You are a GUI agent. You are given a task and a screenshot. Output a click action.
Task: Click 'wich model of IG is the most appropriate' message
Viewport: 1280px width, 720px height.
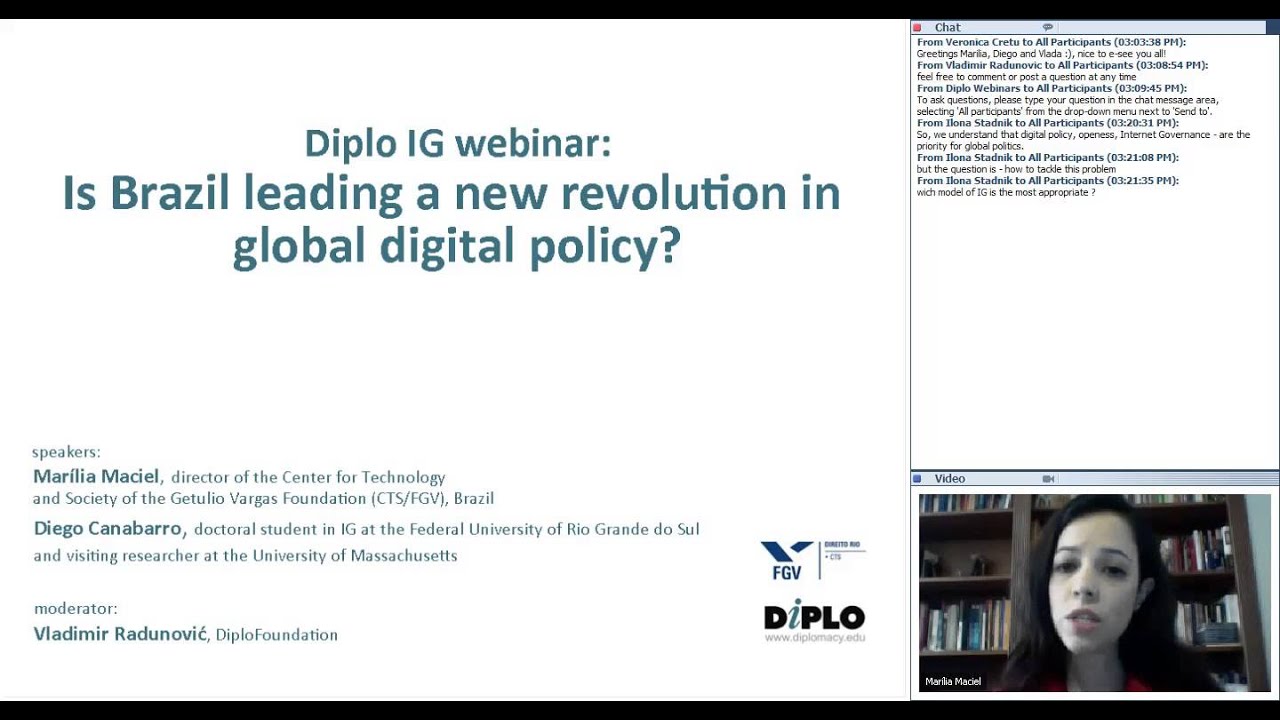point(1006,192)
